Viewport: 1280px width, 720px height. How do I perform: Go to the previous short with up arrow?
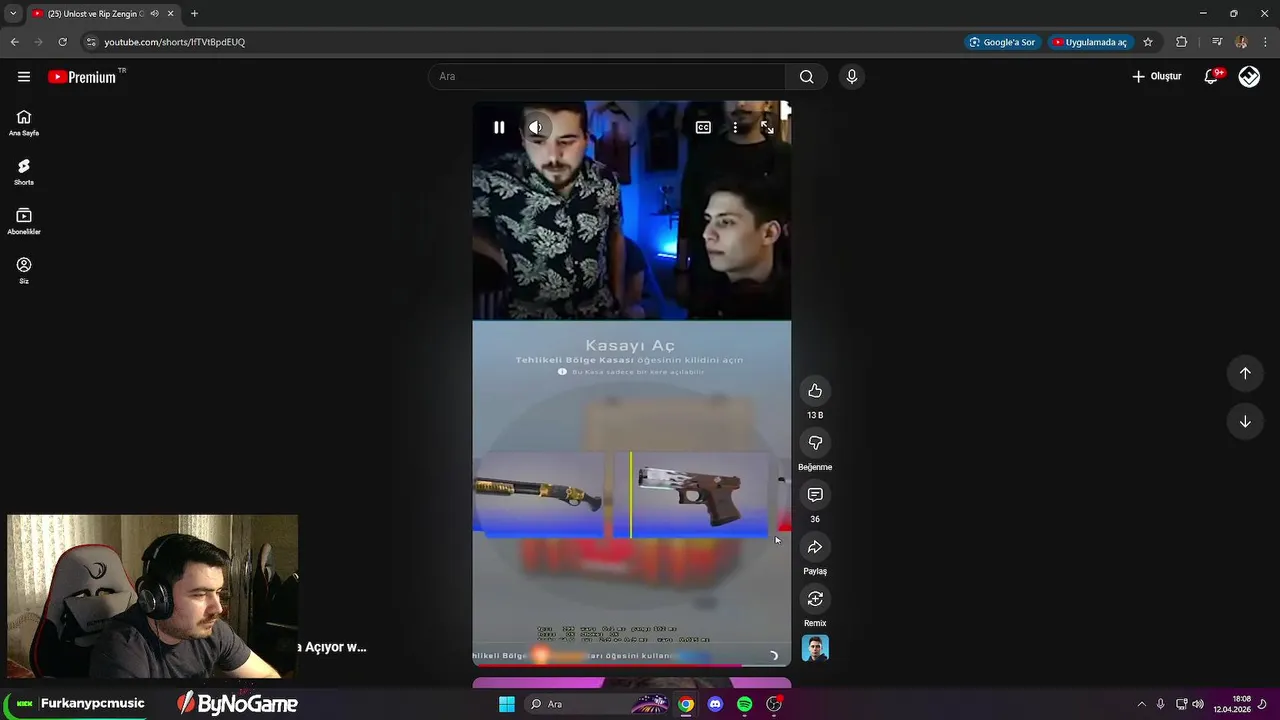[1245, 373]
